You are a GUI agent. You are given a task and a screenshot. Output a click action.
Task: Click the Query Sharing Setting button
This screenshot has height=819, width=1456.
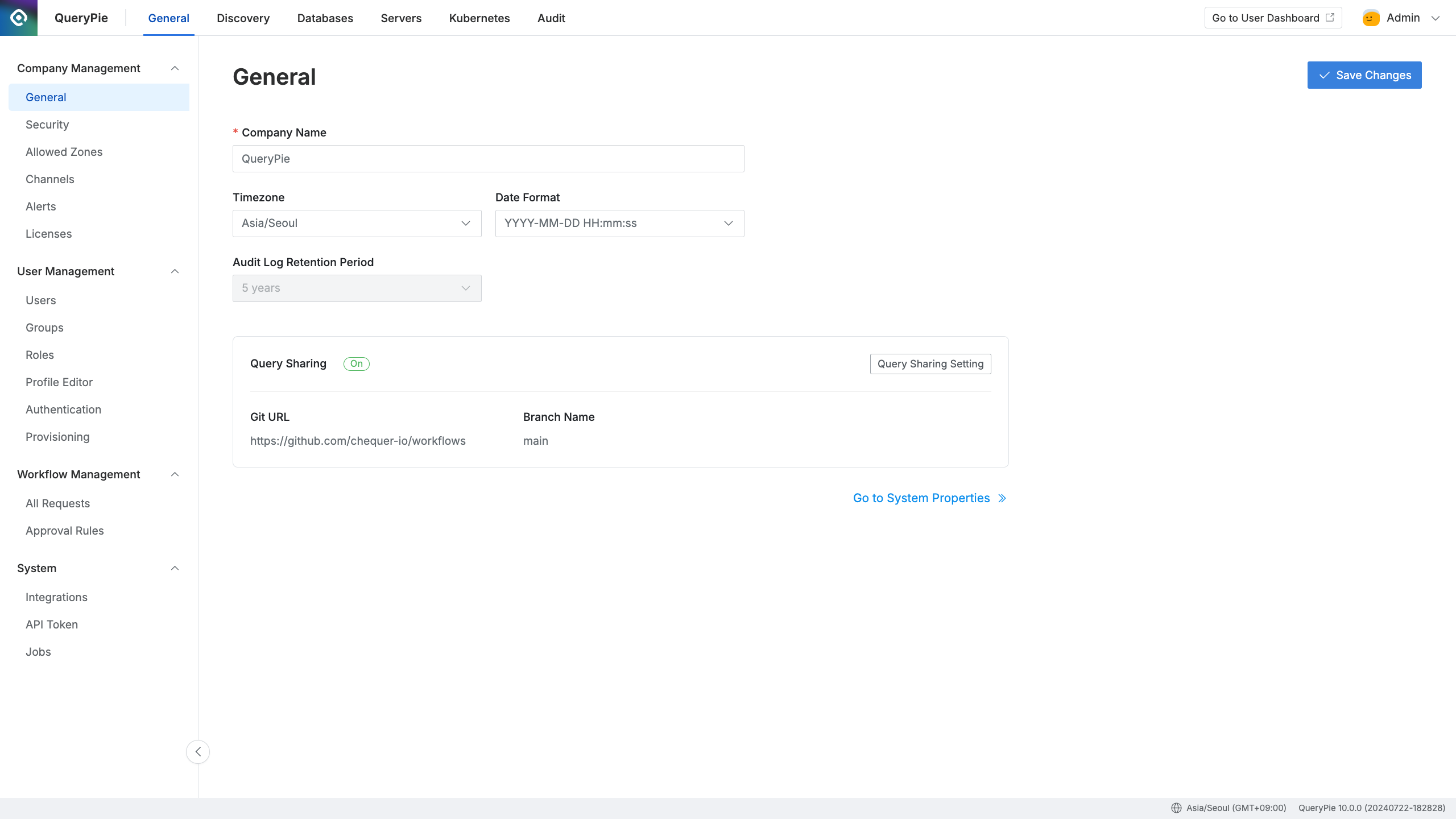[x=930, y=364]
